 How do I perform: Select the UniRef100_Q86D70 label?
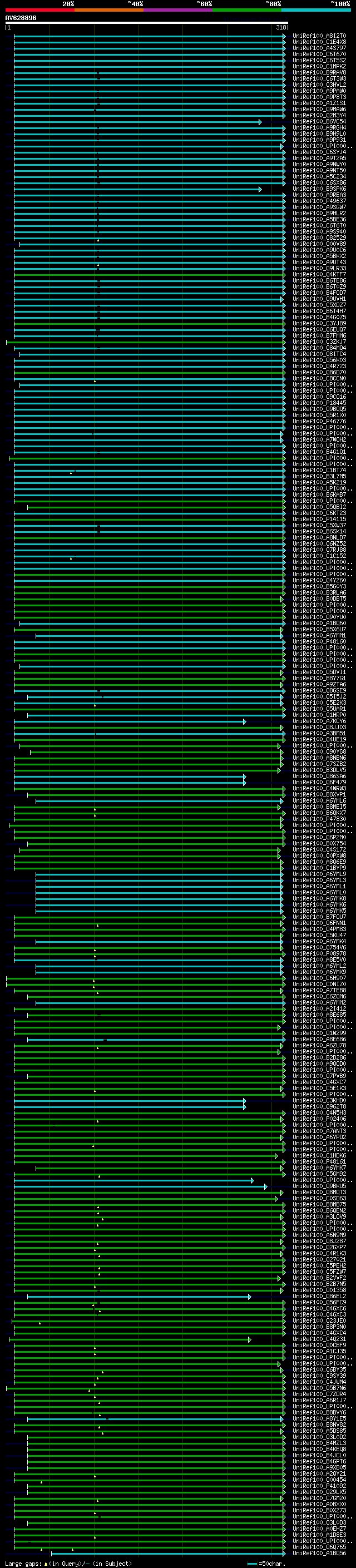319,373
